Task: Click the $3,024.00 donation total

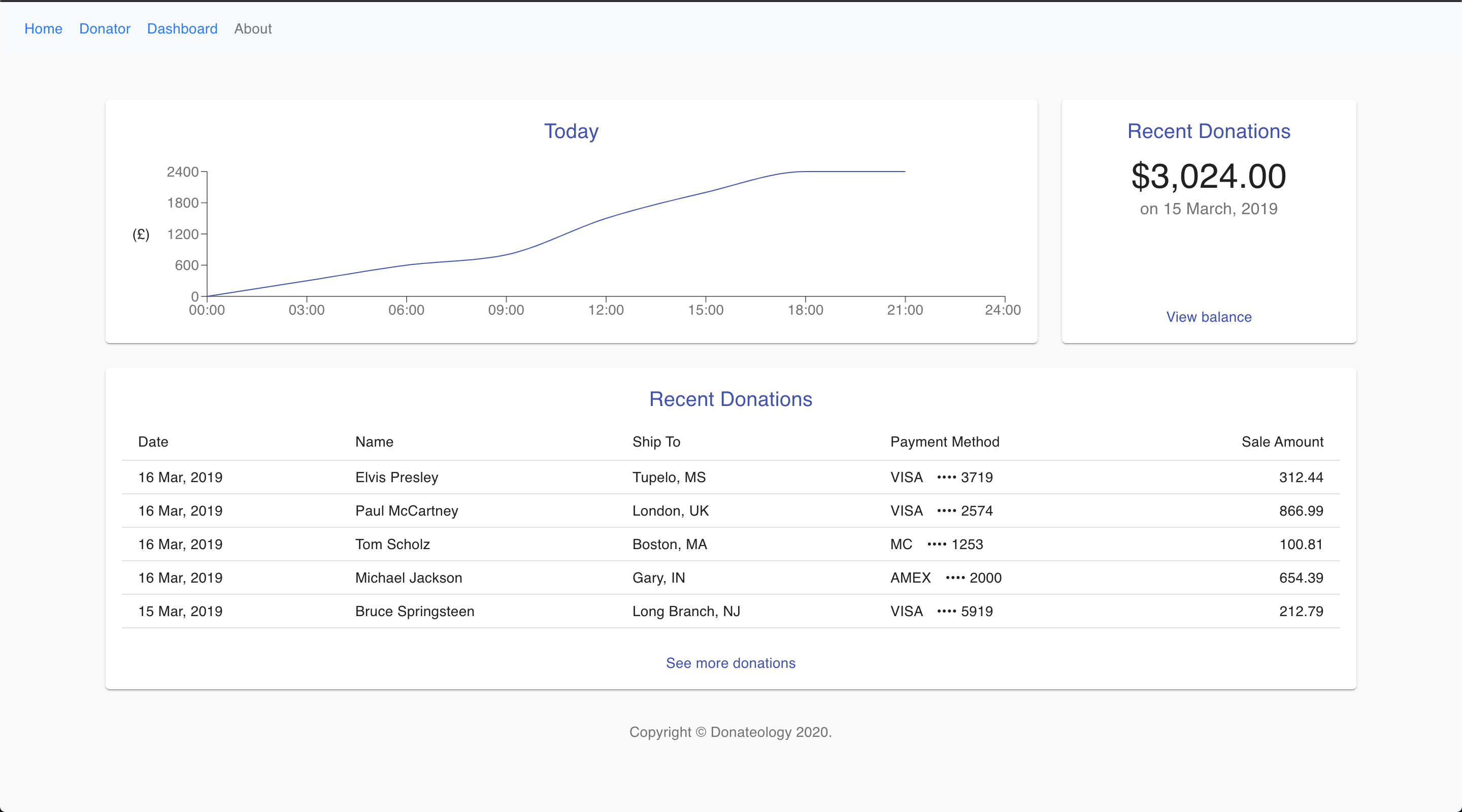Action: click(1208, 176)
